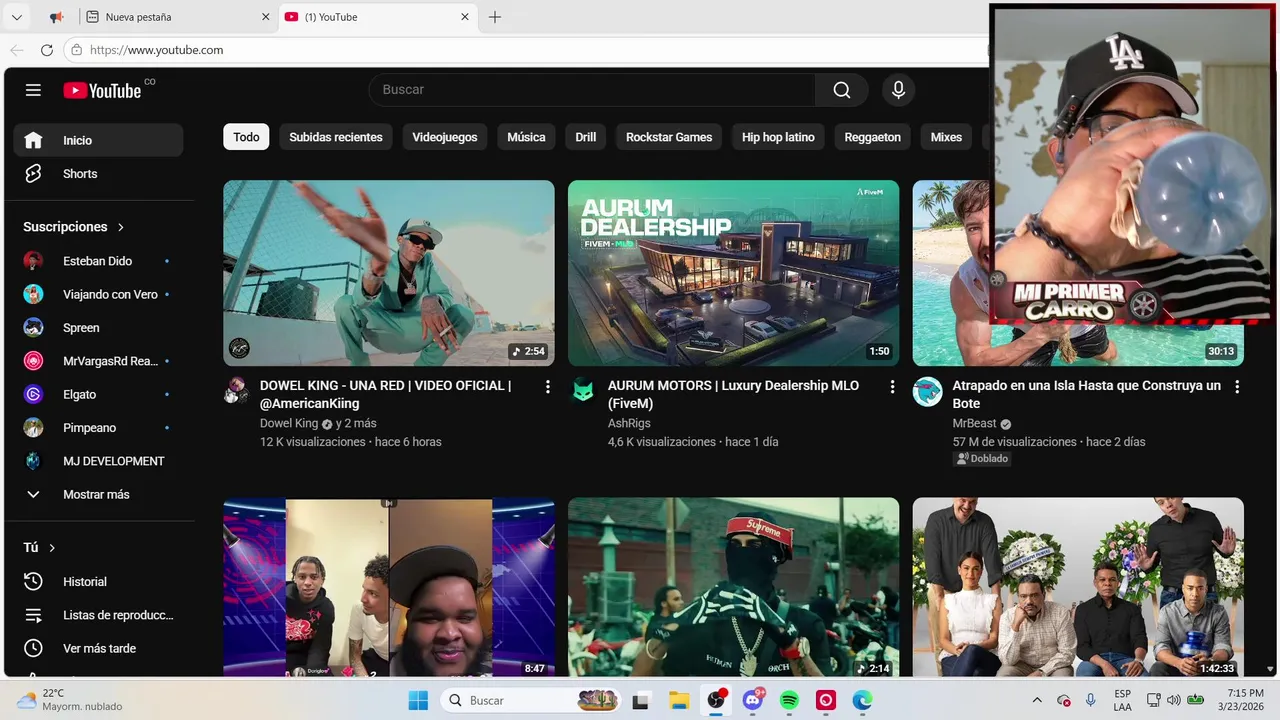Screen dimensions: 1280x720
Task: Open Viajando con Vero subscription
Action: 98,294
